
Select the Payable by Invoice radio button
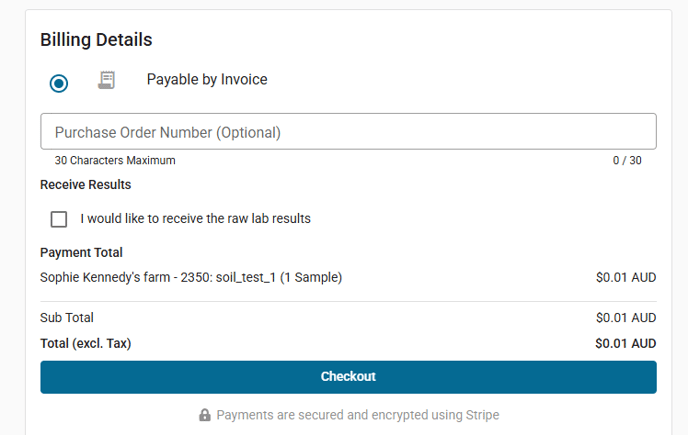point(59,83)
